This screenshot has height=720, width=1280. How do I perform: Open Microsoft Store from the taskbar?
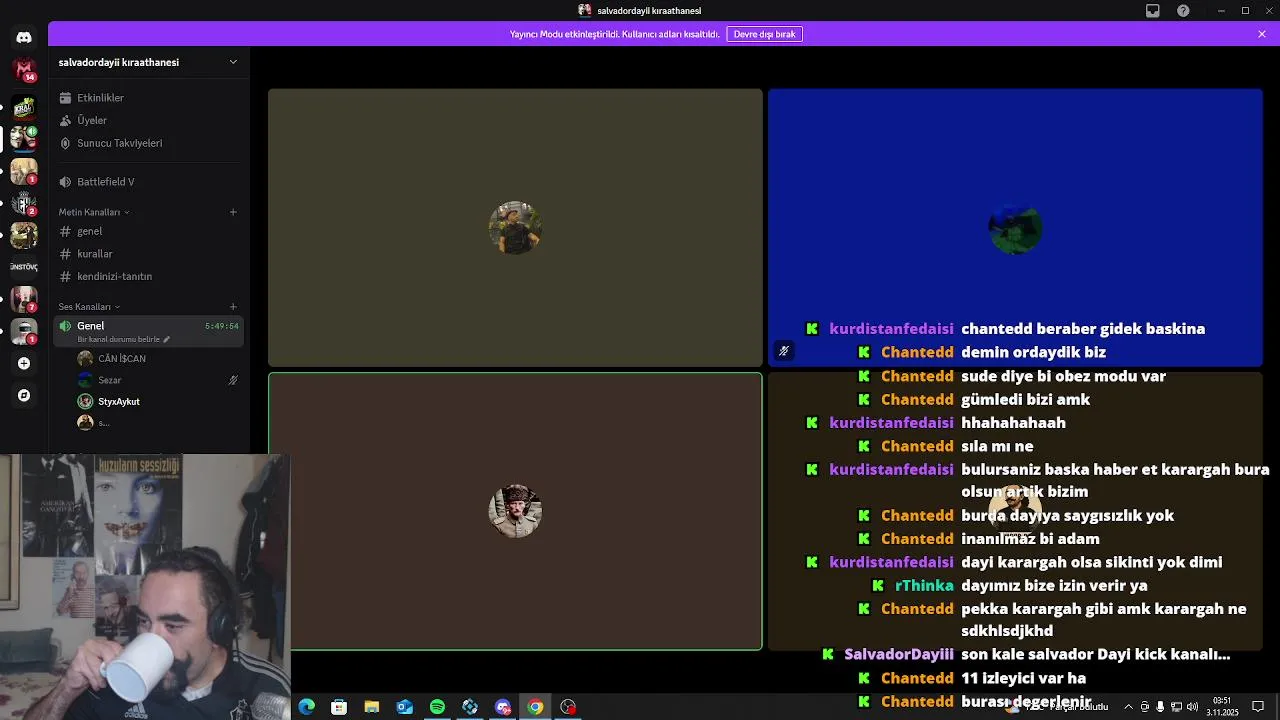point(339,707)
